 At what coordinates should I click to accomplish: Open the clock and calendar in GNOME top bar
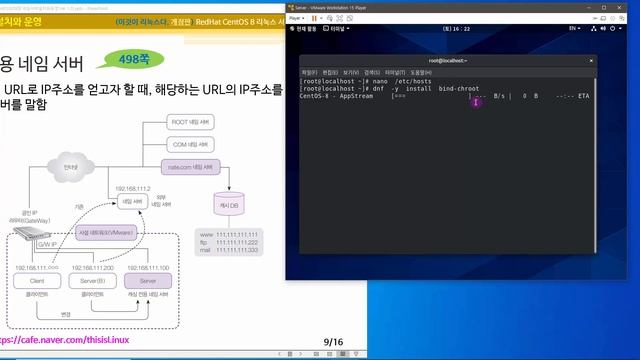click(456, 29)
